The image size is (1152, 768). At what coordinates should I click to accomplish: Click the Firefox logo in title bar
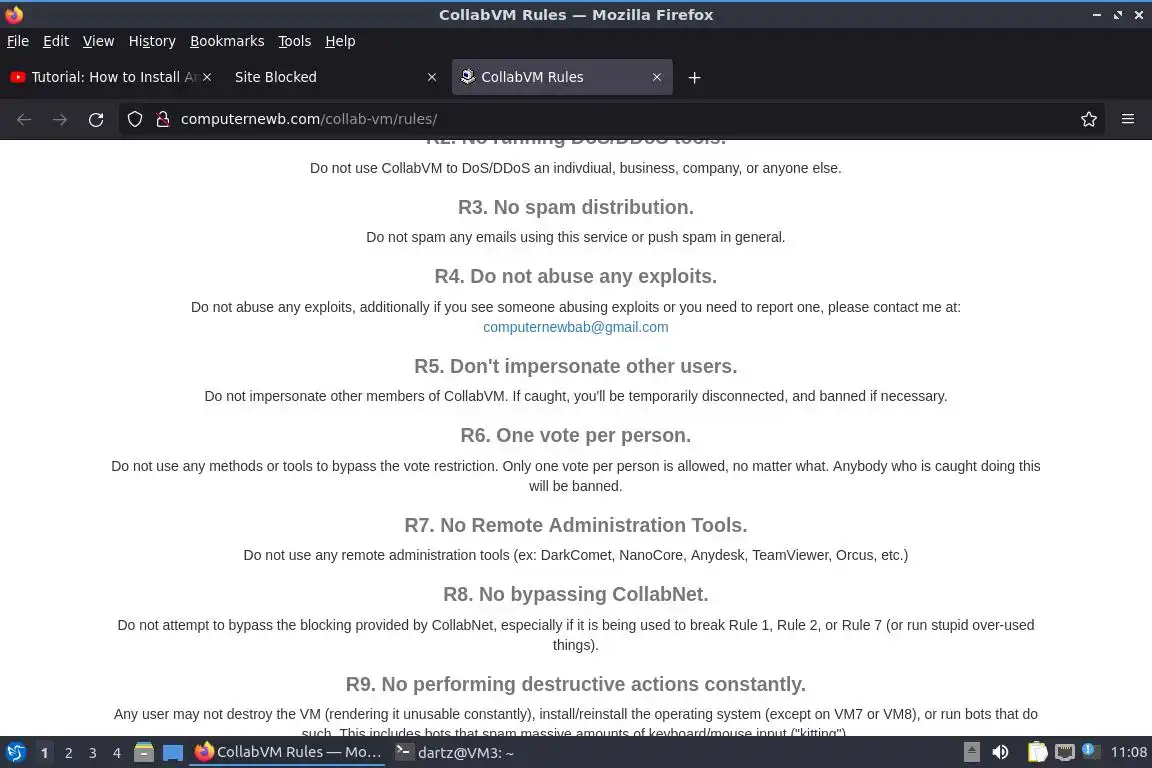[x=14, y=15]
